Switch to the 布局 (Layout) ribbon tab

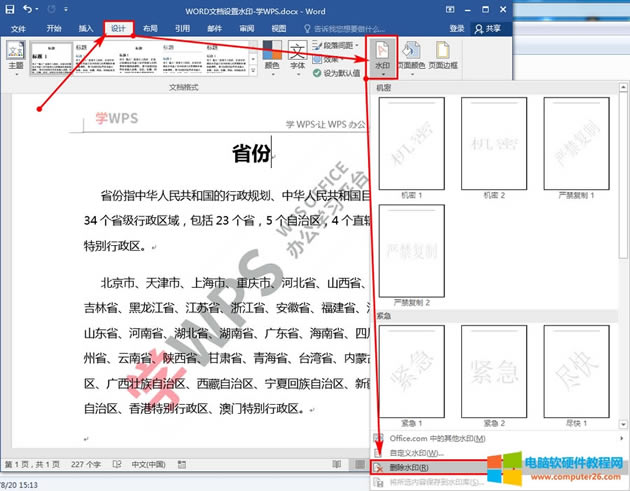(149, 29)
